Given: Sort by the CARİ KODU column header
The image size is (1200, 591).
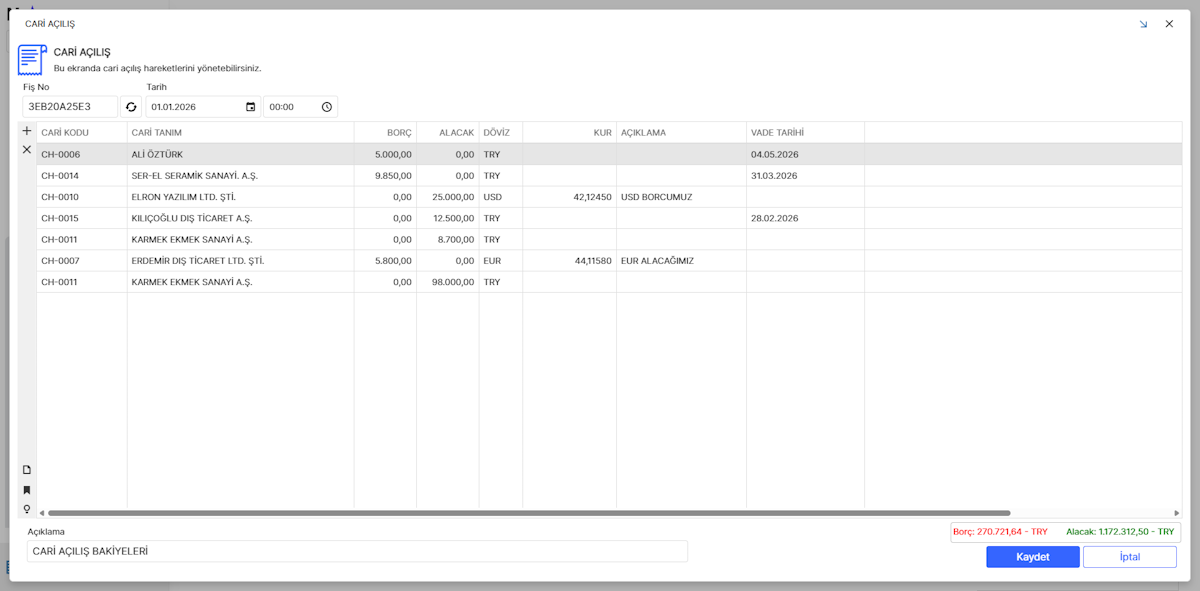Looking at the screenshot, I should (82, 133).
